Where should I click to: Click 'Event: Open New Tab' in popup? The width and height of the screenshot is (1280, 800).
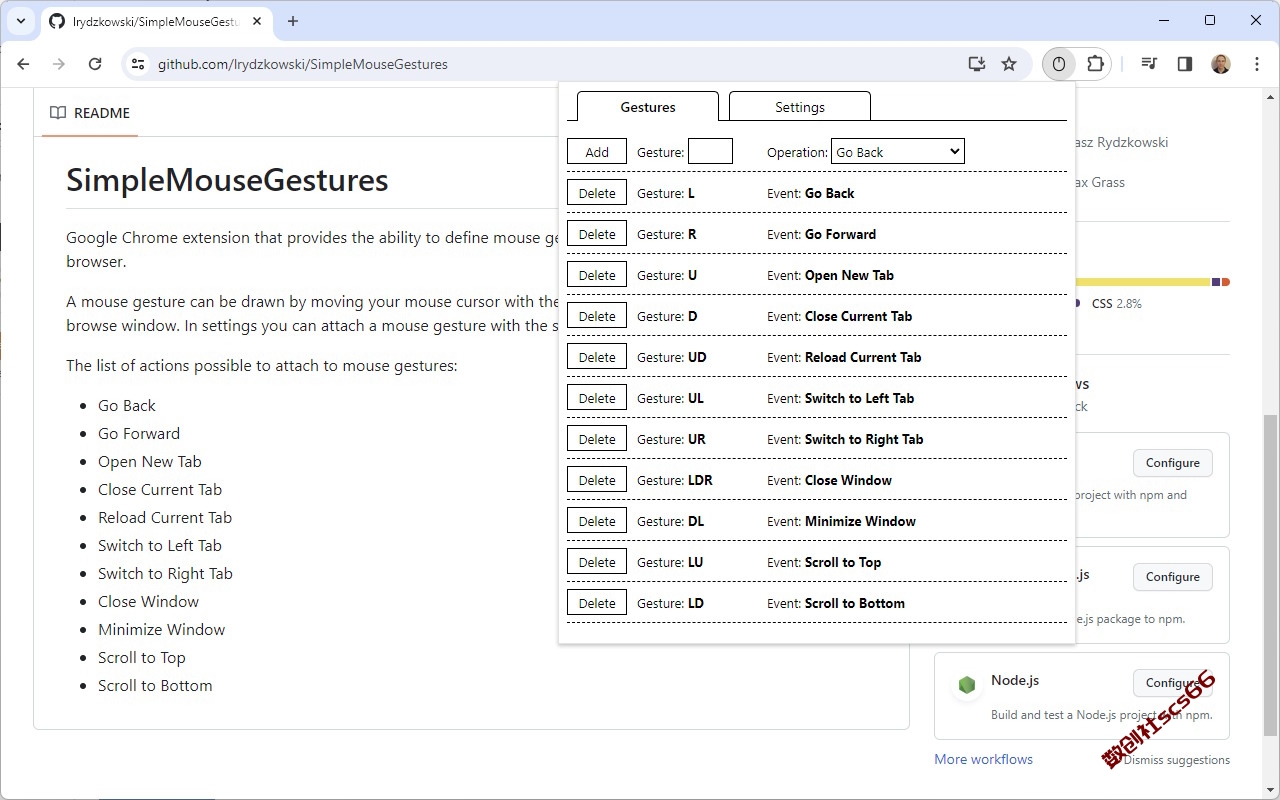pyautogui.click(x=830, y=275)
